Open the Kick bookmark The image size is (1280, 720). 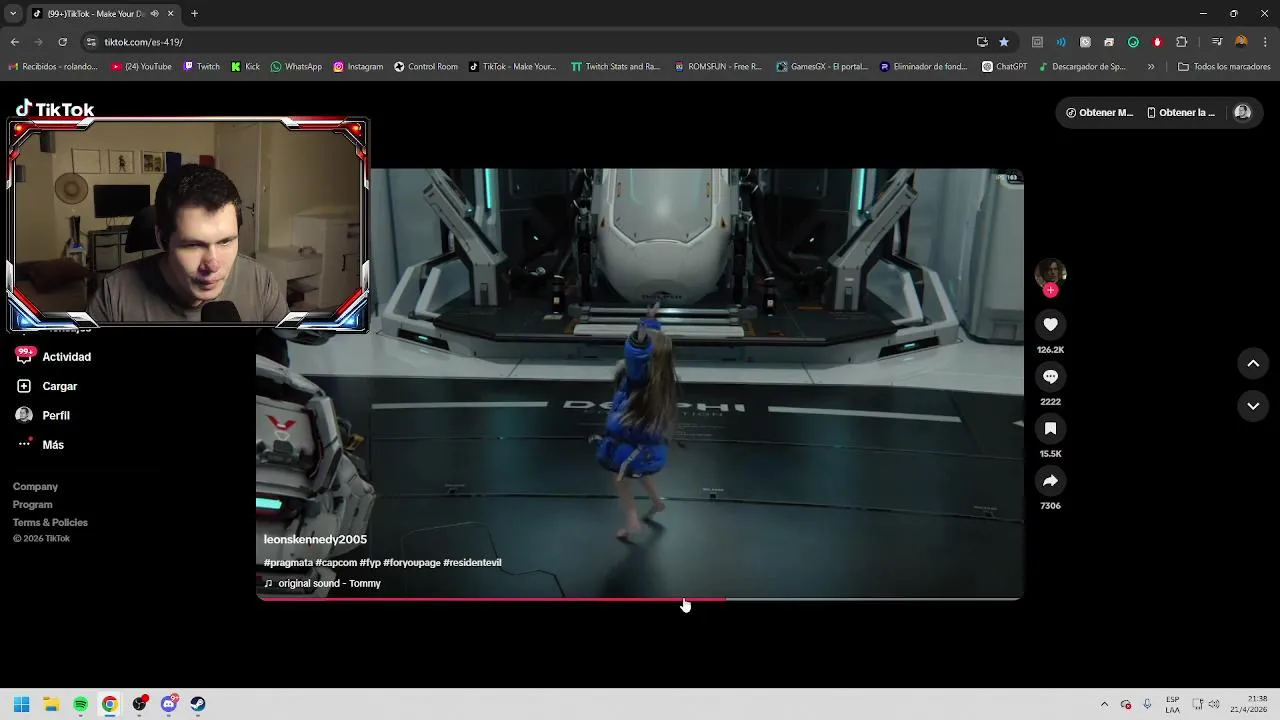click(245, 67)
